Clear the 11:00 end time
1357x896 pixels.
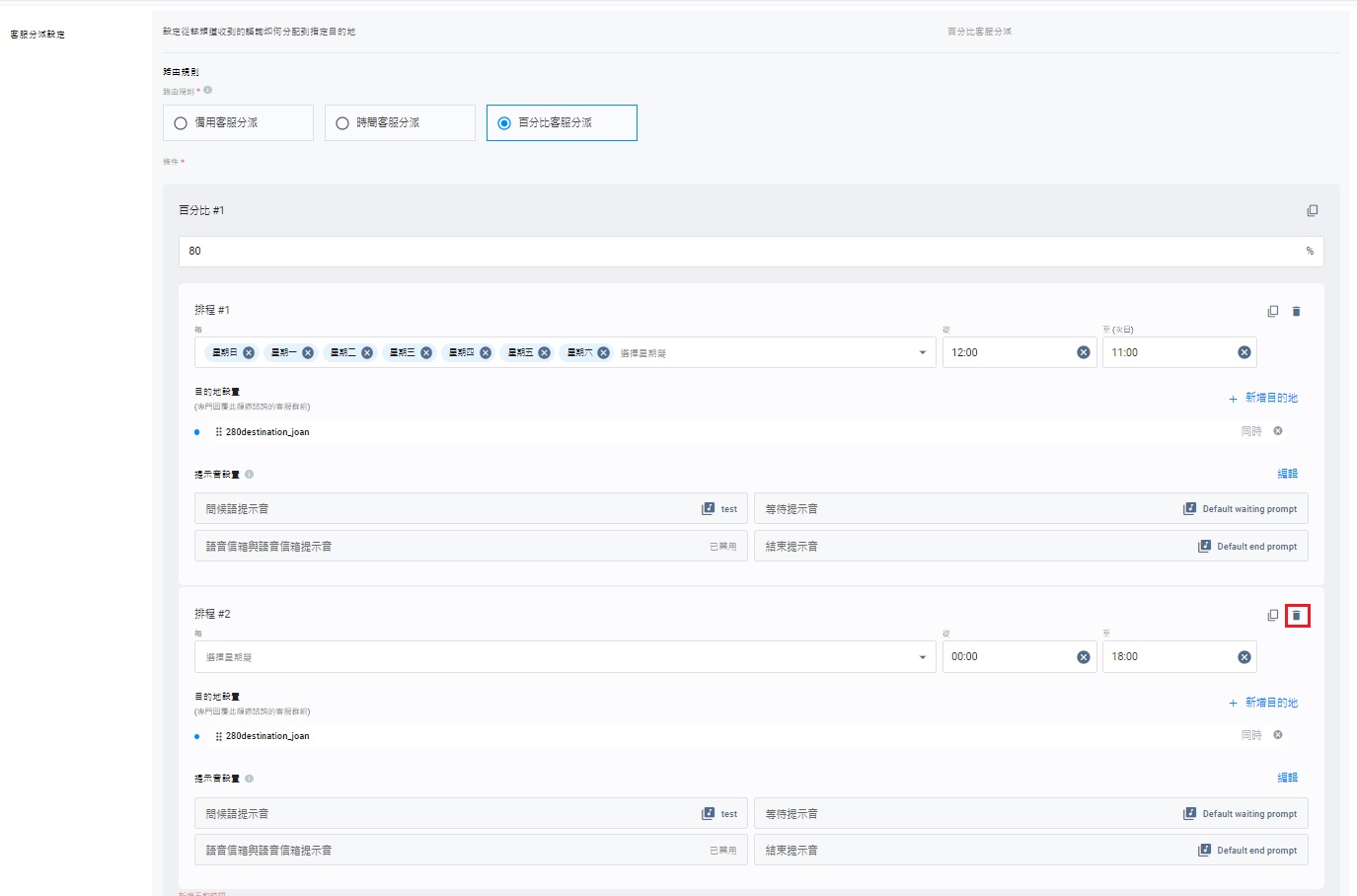1244,352
